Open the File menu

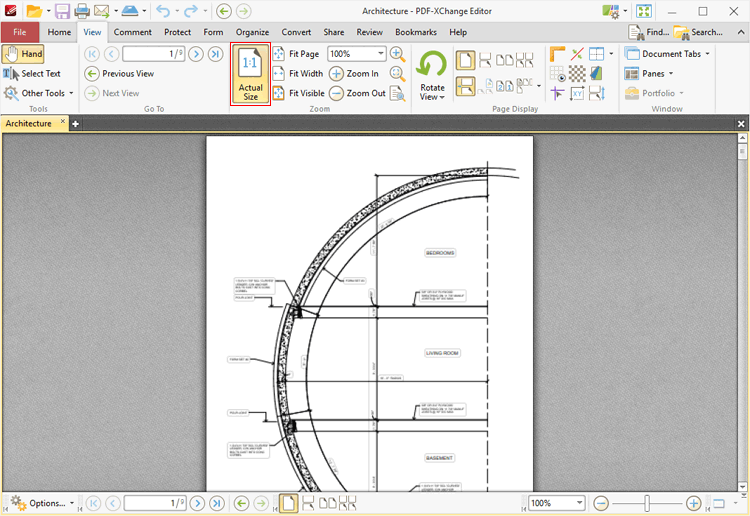pos(20,32)
